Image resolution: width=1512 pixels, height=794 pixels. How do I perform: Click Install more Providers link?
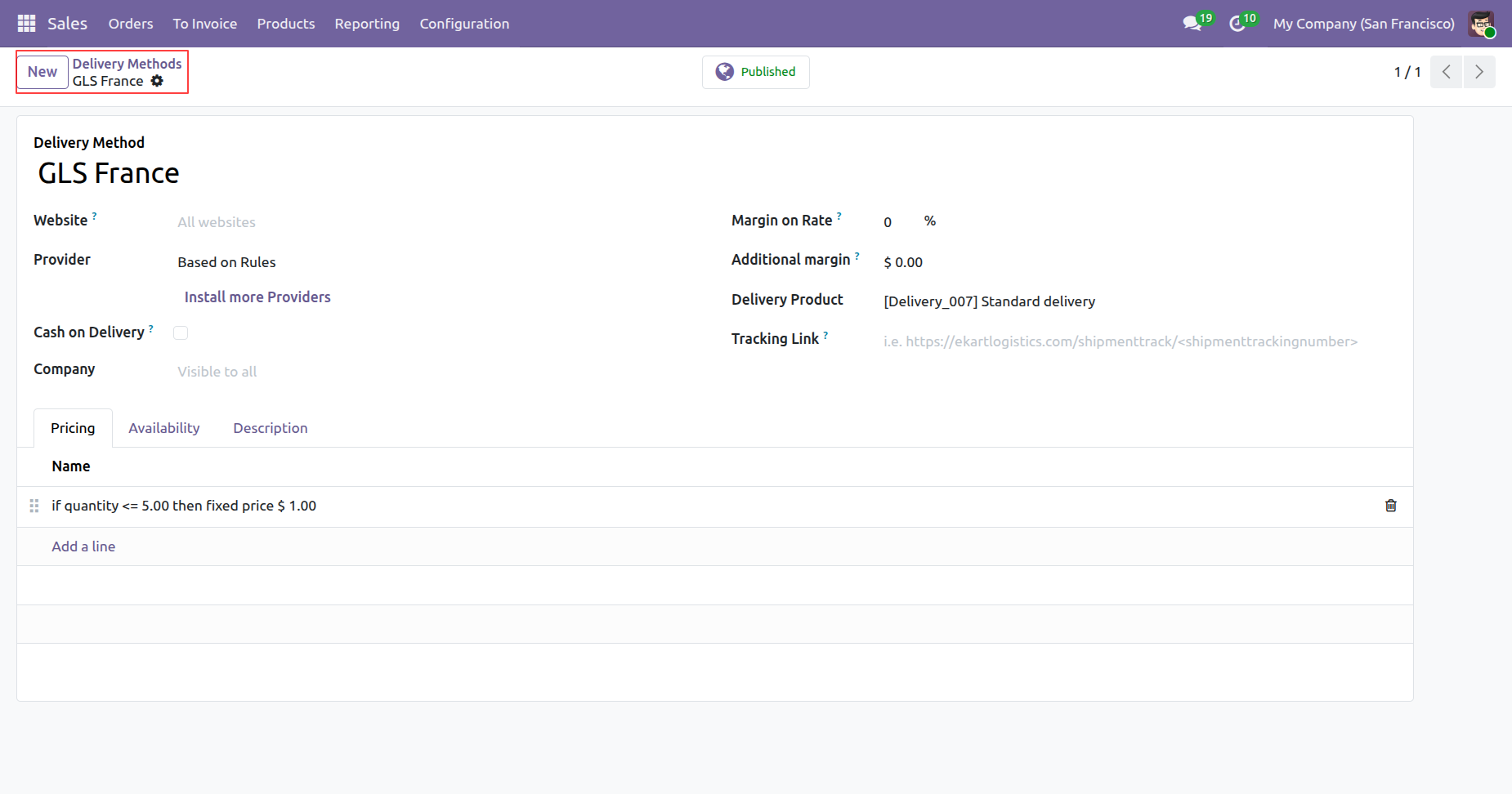(257, 297)
